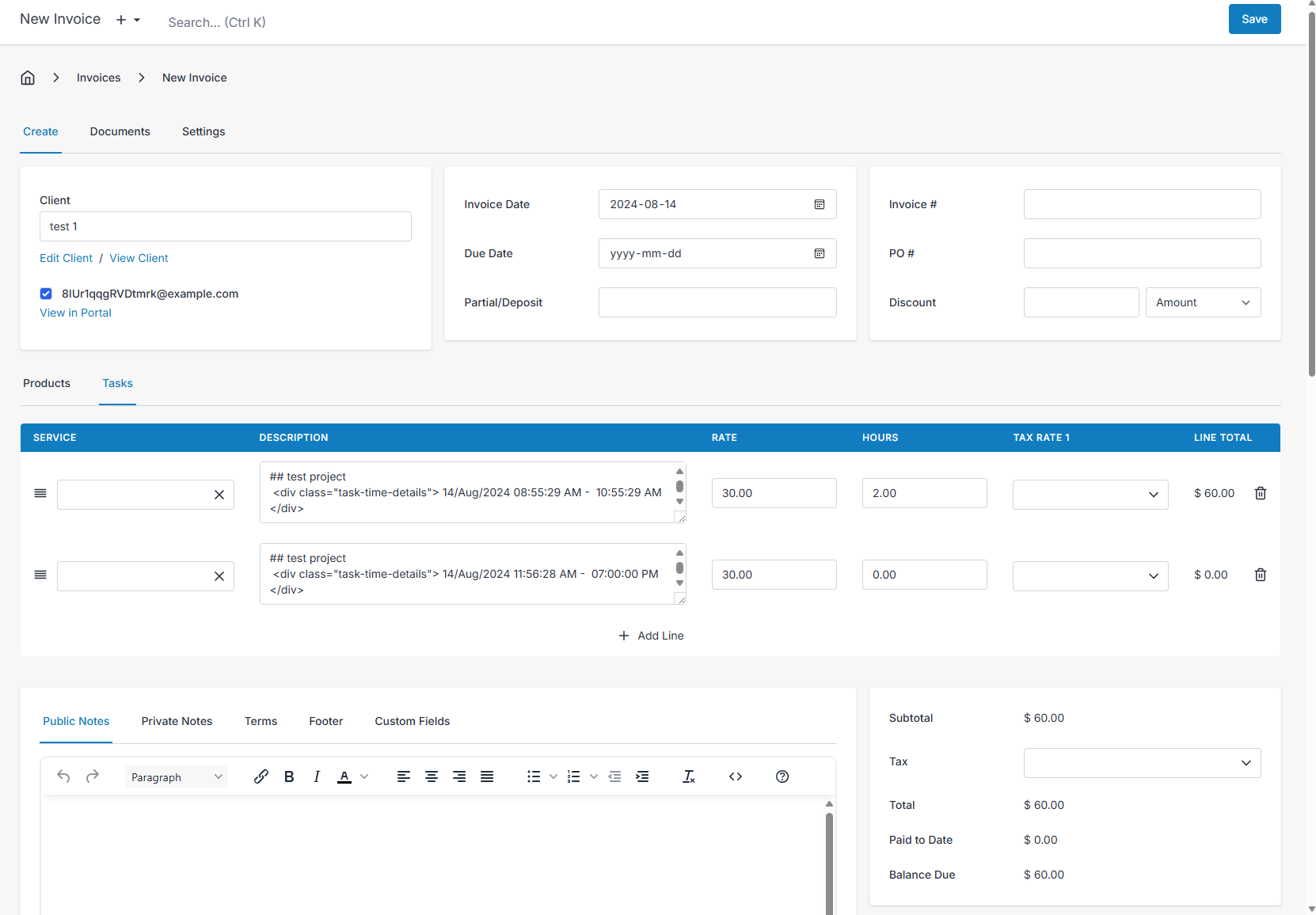Uncheck the client contact email checkbox
The height and width of the screenshot is (915, 1316).
(x=46, y=293)
